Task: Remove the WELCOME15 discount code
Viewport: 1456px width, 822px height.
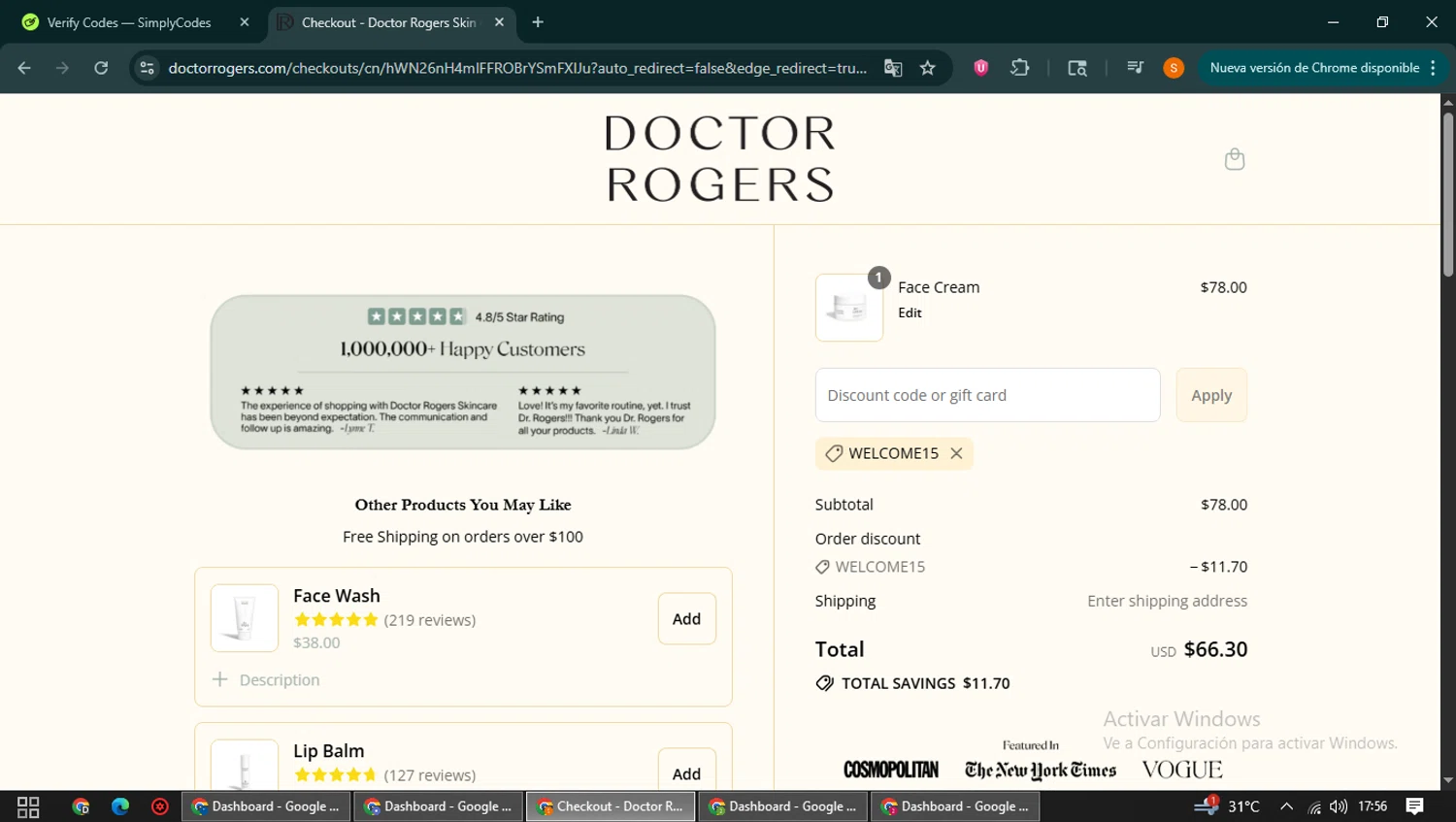Action: (x=956, y=453)
